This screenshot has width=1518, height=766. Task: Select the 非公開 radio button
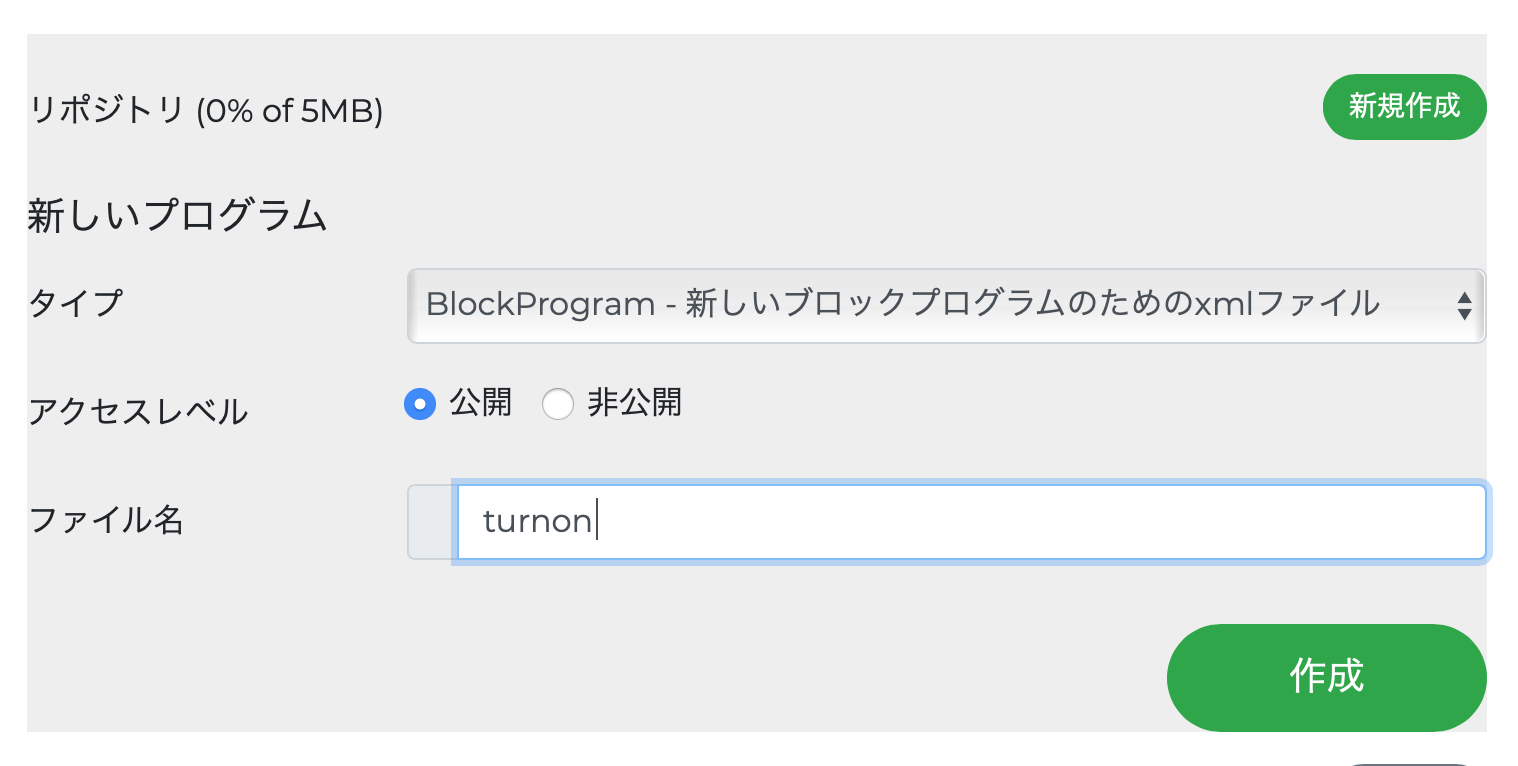(x=557, y=404)
